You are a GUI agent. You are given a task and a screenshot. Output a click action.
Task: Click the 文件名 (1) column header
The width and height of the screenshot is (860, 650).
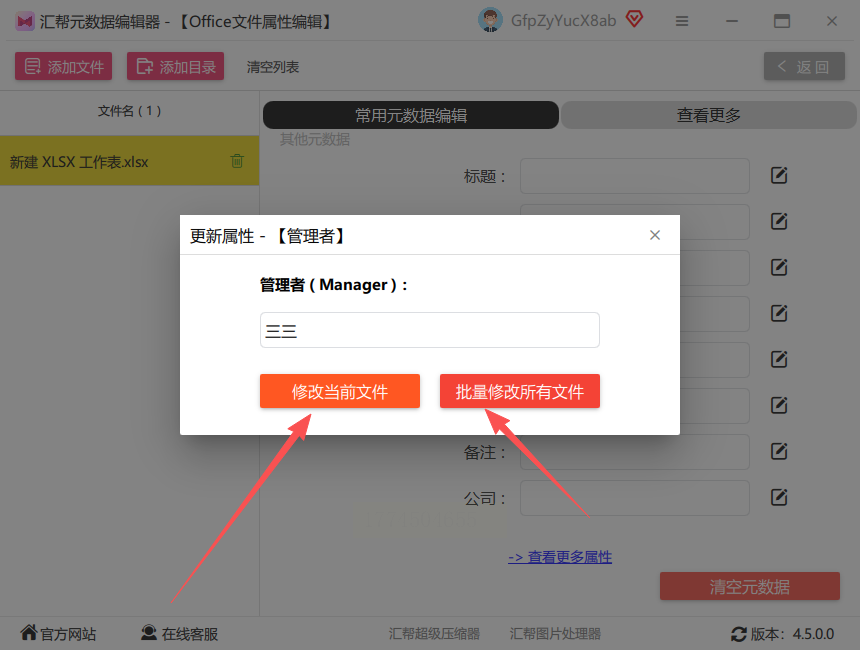pos(129,111)
